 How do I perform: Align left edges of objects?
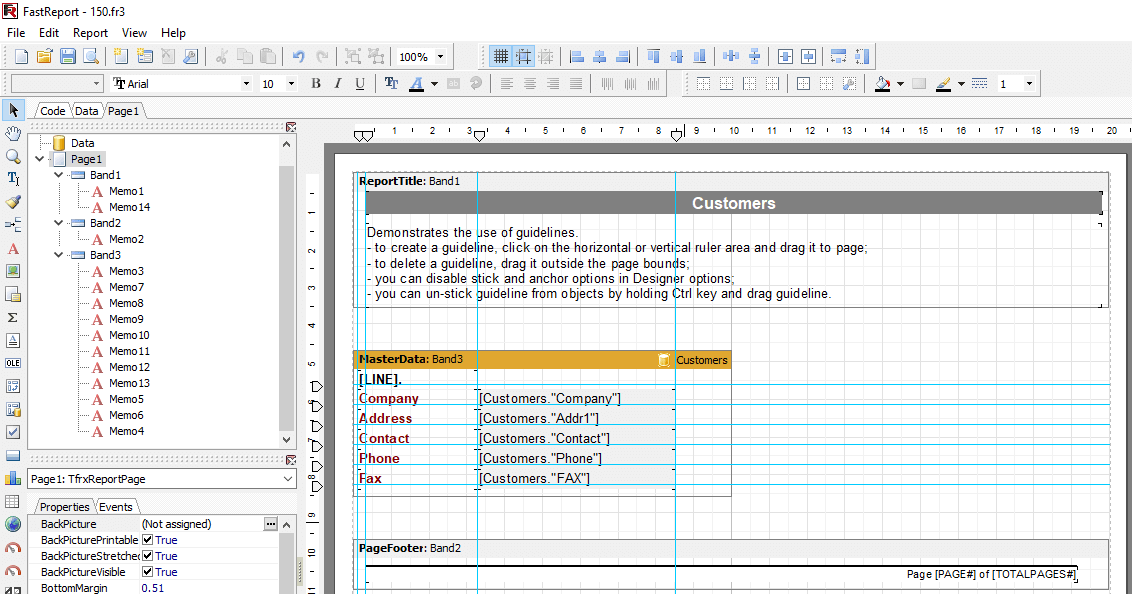click(577, 56)
